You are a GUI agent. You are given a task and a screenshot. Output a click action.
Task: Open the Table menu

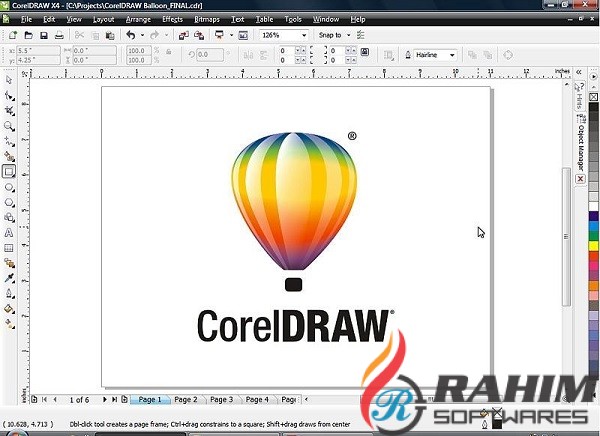pos(264,19)
